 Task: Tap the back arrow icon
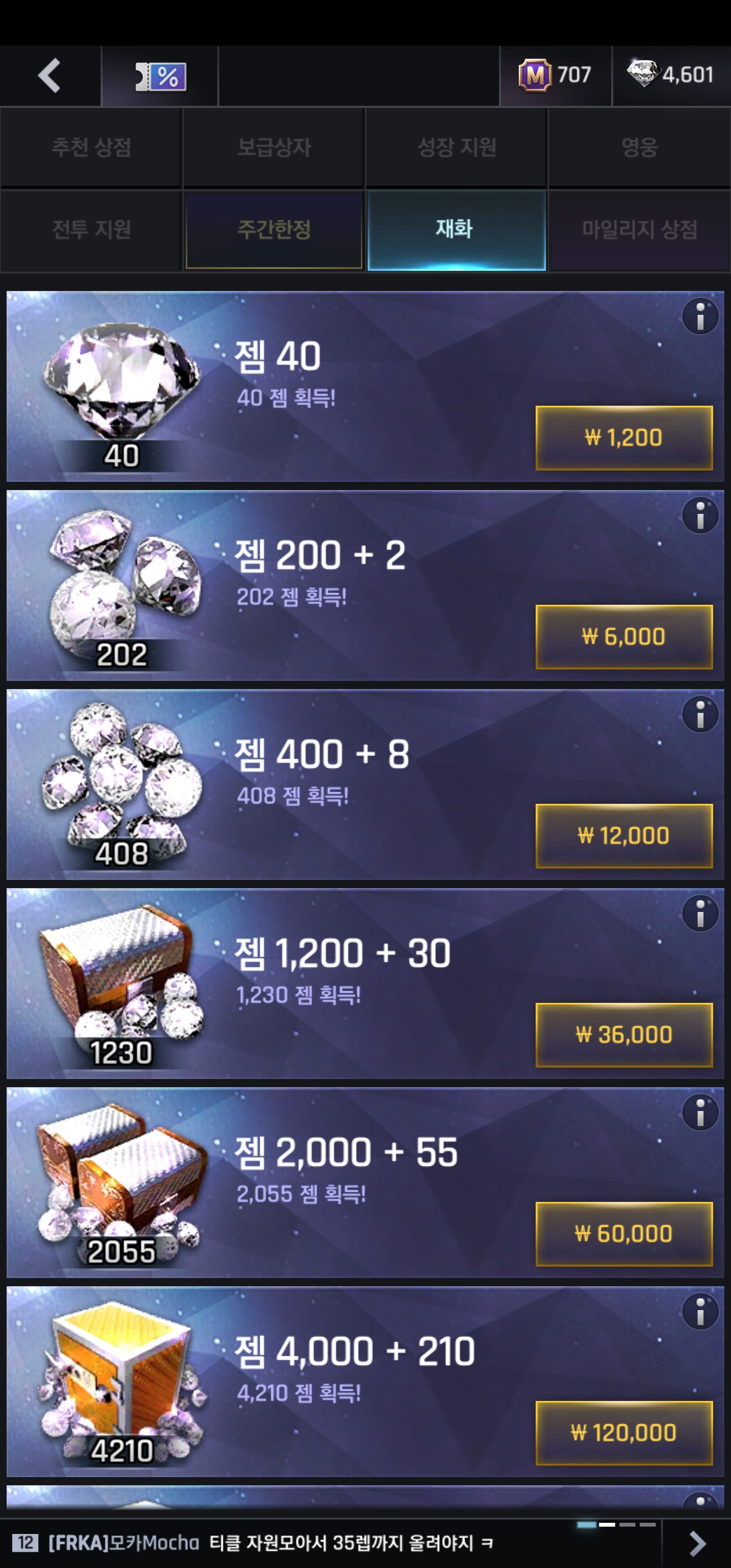coord(49,76)
